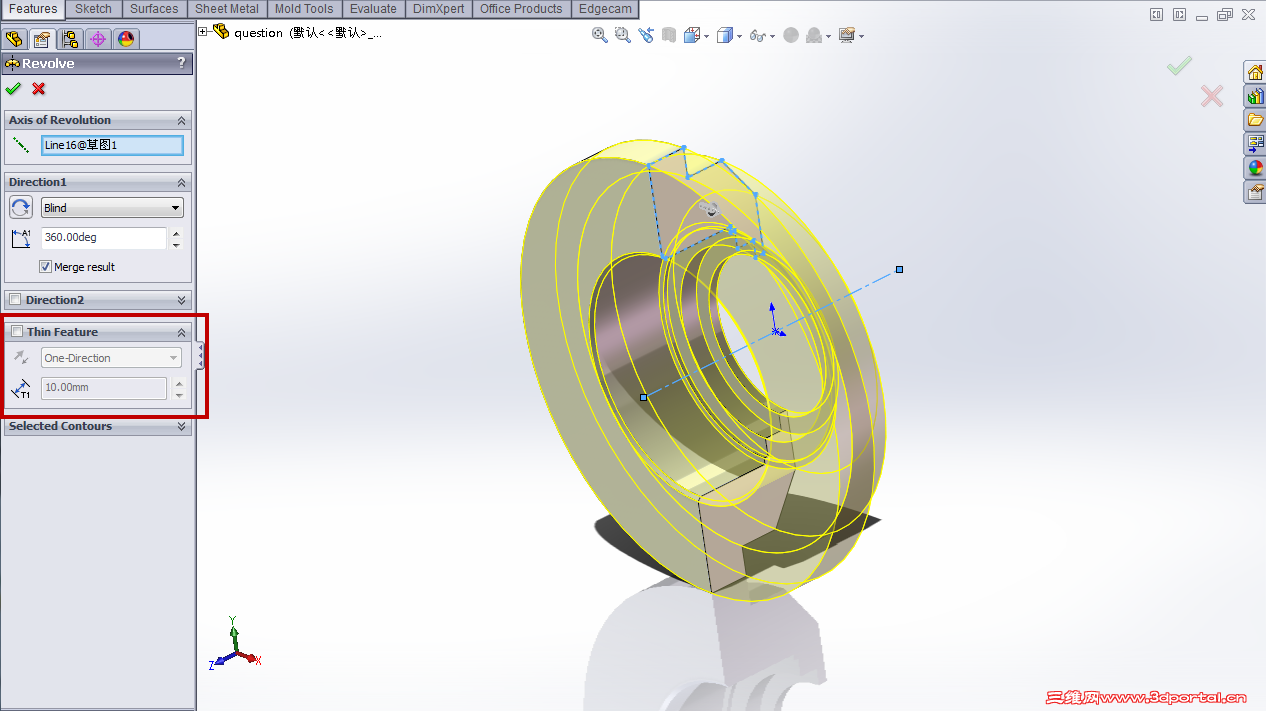Switch to the Surfaces tab

154,9
